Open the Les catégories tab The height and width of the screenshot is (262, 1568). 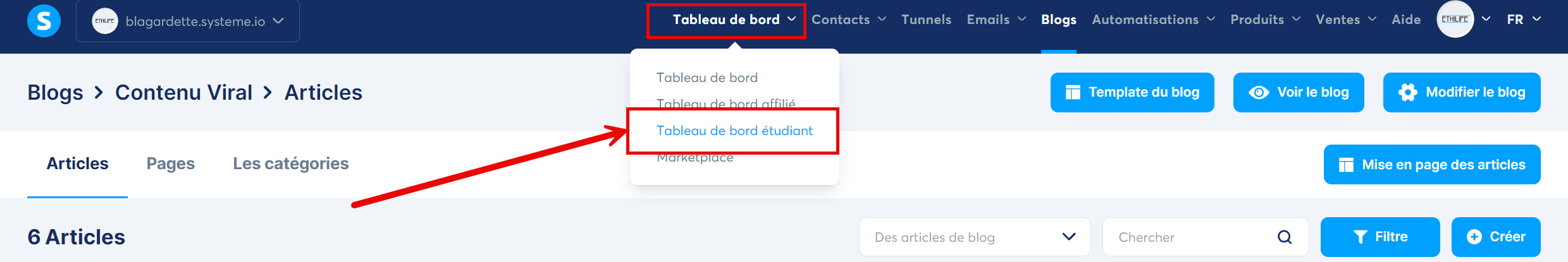click(291, 164)
